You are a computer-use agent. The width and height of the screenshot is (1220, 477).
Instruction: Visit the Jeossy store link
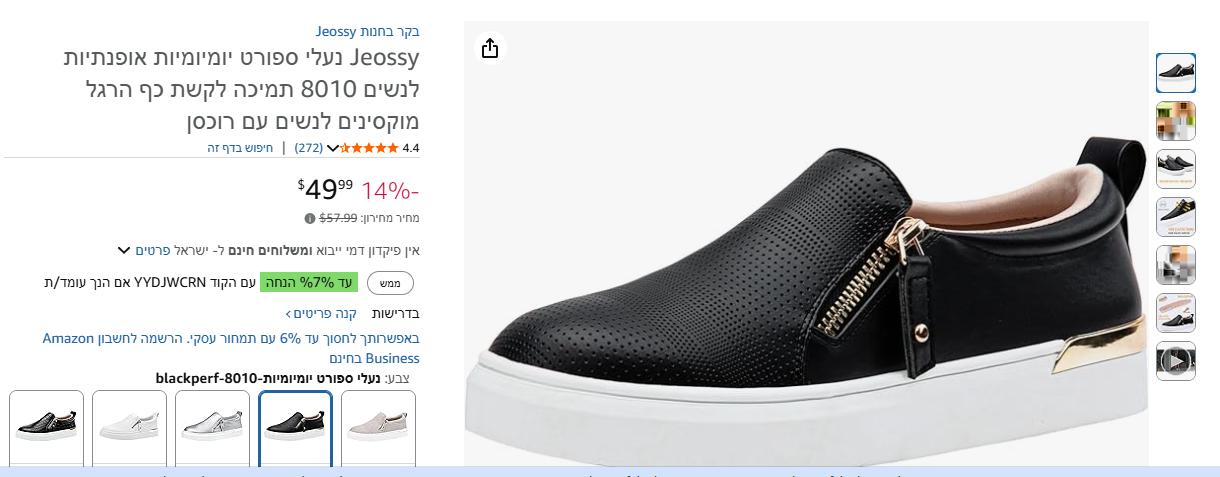click(x=382, y=31)
